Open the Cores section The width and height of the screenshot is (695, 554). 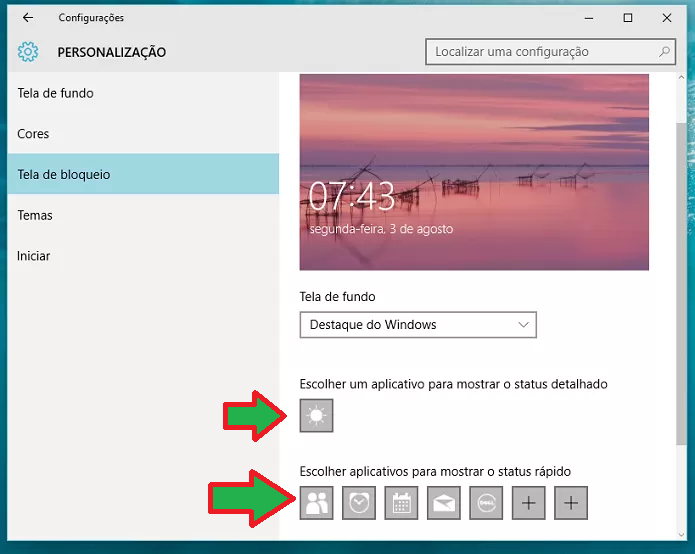(143, 134)
